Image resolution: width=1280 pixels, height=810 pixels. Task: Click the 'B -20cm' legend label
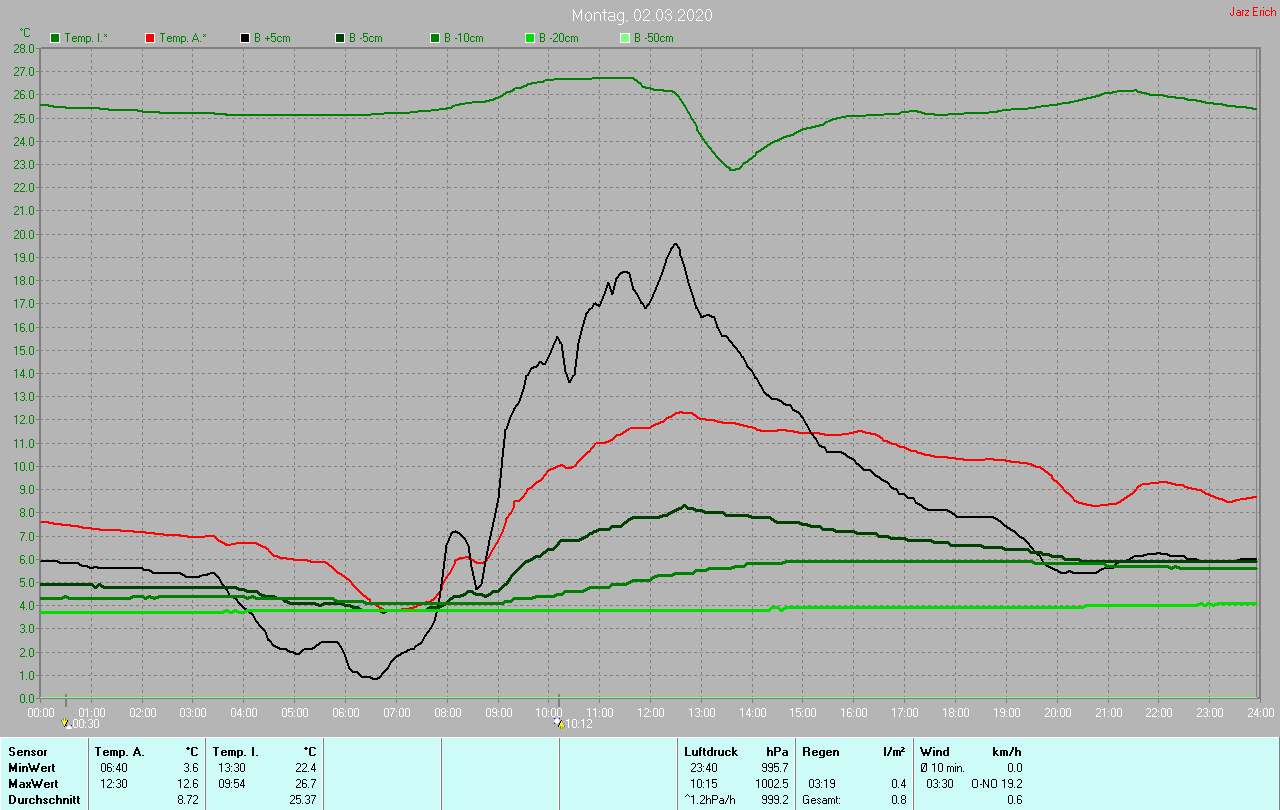click(x=559, y=38)
